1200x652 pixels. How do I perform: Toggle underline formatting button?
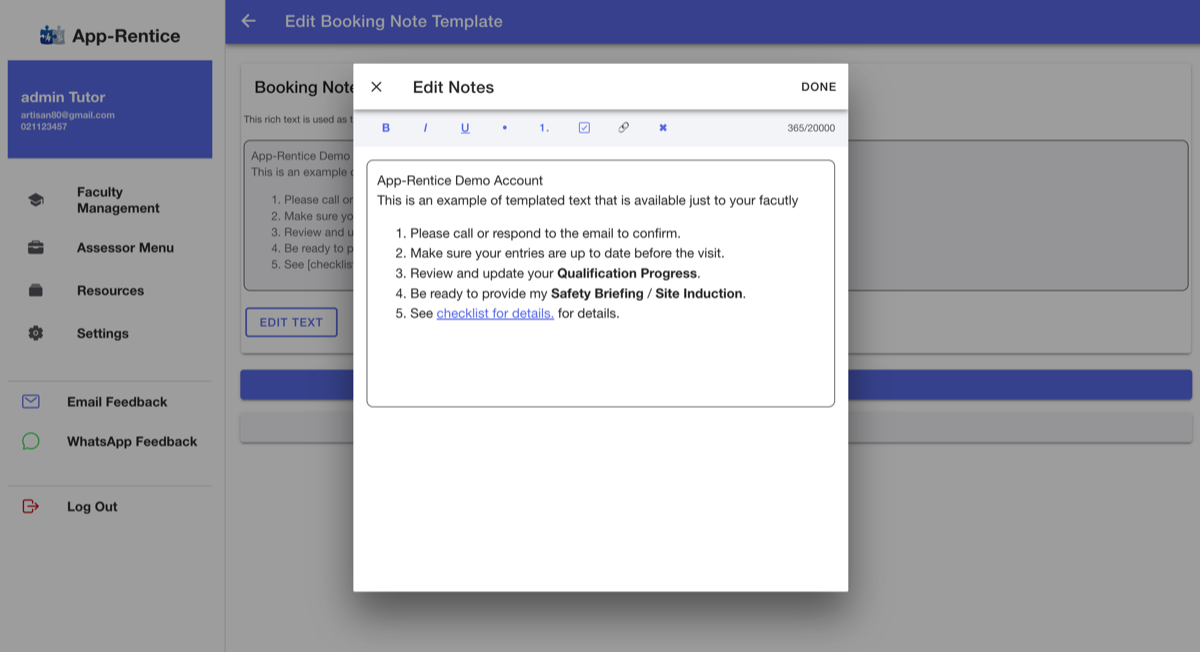465,128
